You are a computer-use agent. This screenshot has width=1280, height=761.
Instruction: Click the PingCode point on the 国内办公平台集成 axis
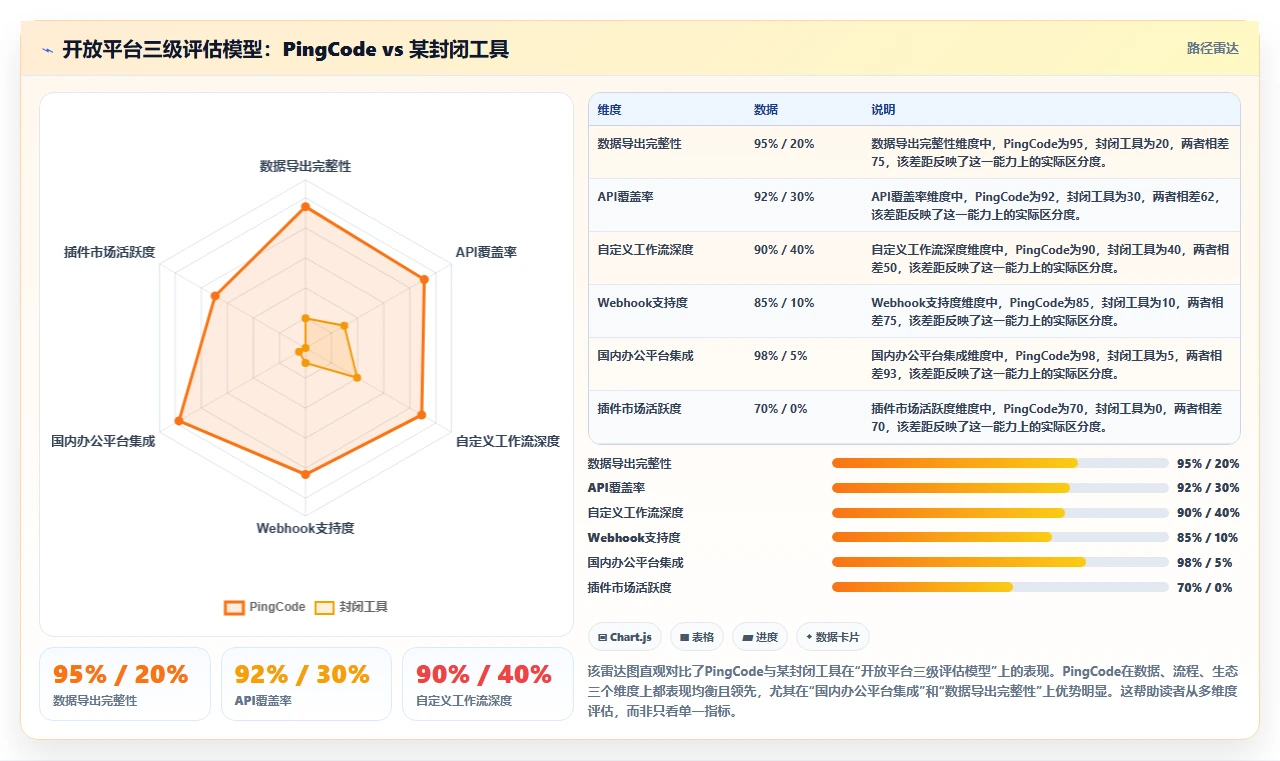click(x=179, y=421)
